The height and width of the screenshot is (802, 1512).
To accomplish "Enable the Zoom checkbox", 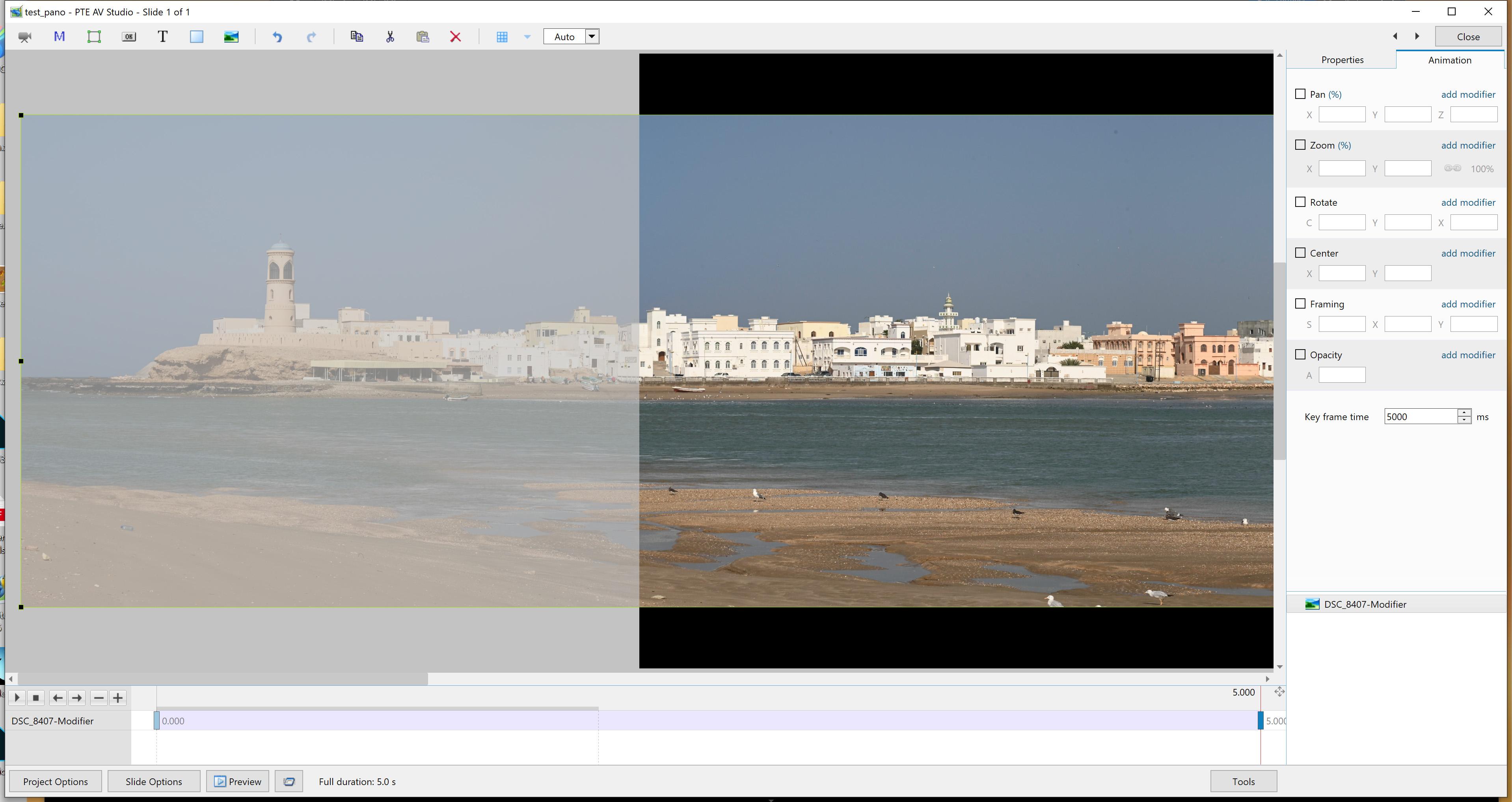I will [1300, 145].
